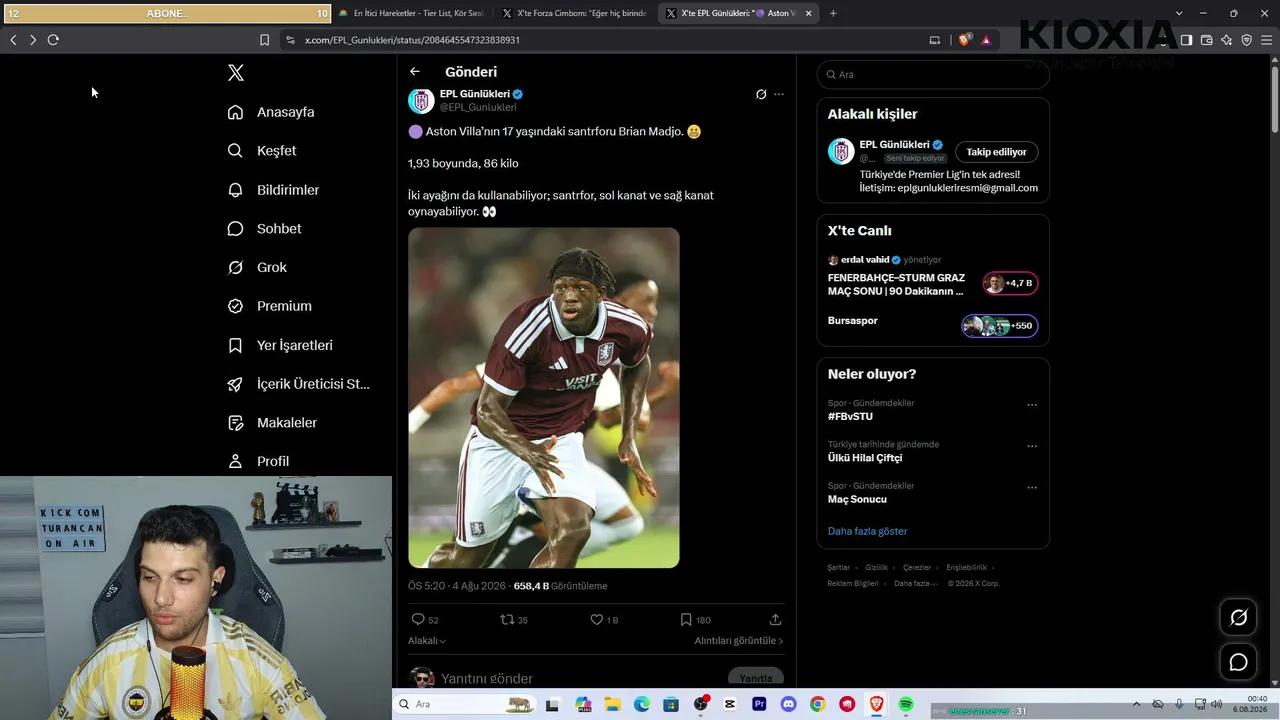The image size is (1280, 720).
Task: Open Spotify from the taskbar
Action: point(906,704)
